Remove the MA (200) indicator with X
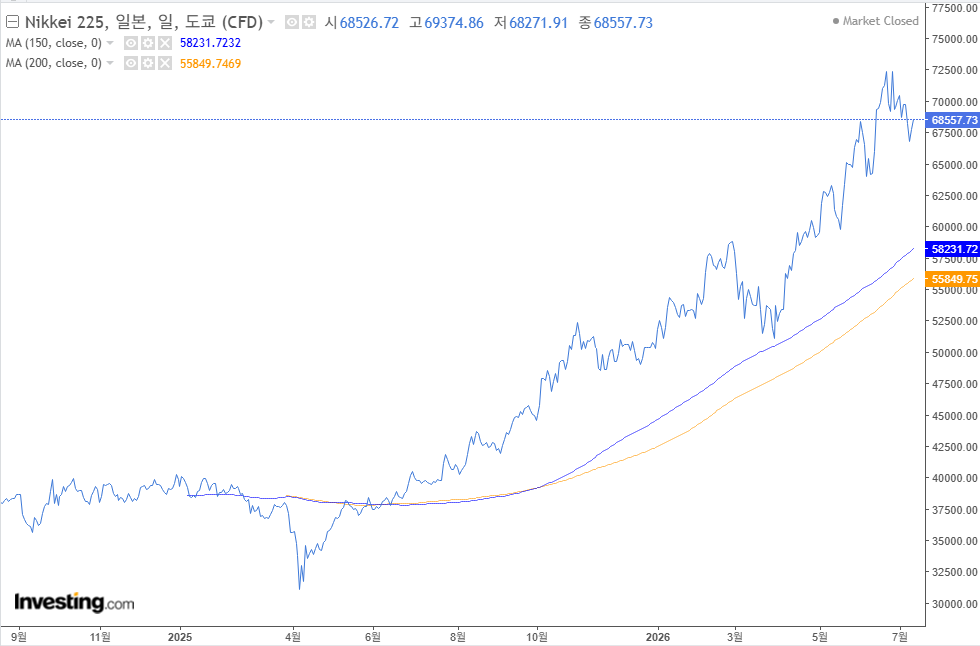Viewport: 980px width, 646px height. pos(164,63)
